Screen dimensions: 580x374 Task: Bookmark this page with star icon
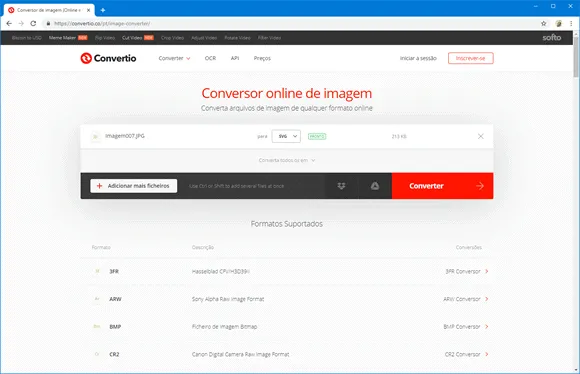[x=543, y=23]
